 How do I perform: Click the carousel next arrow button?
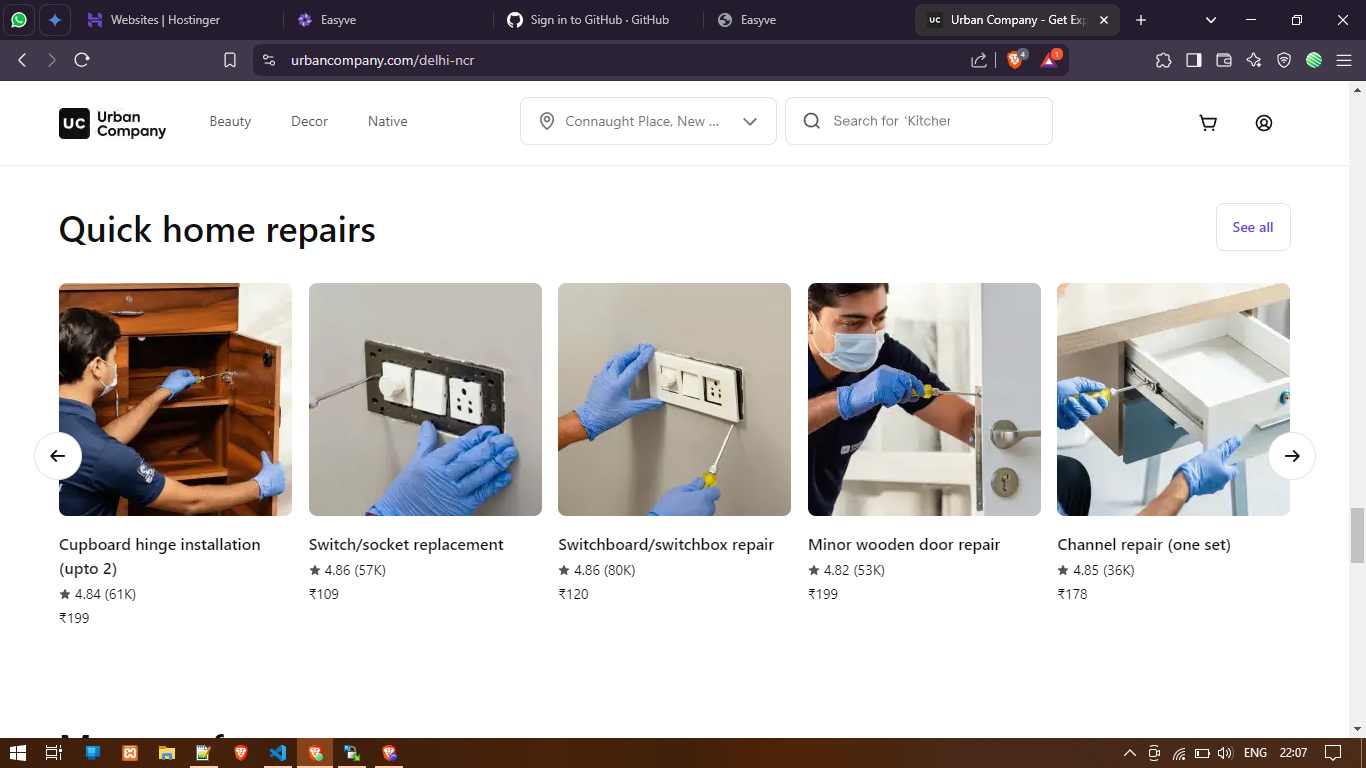(1292, 456)
